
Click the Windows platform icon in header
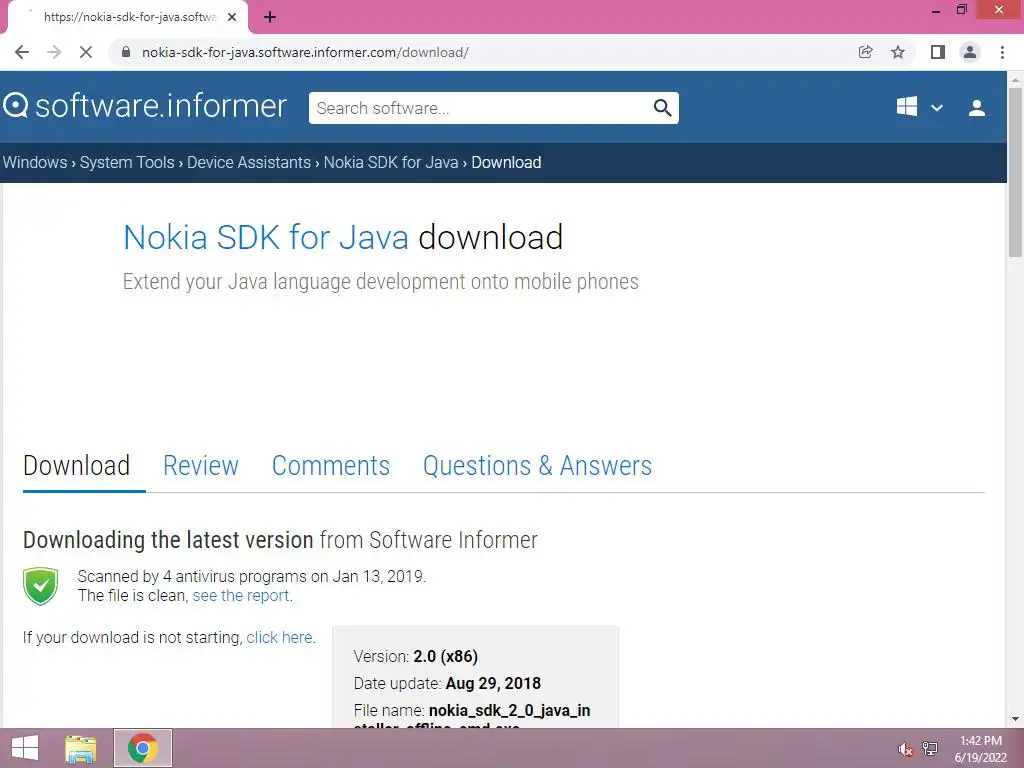(x=906, y=106)
